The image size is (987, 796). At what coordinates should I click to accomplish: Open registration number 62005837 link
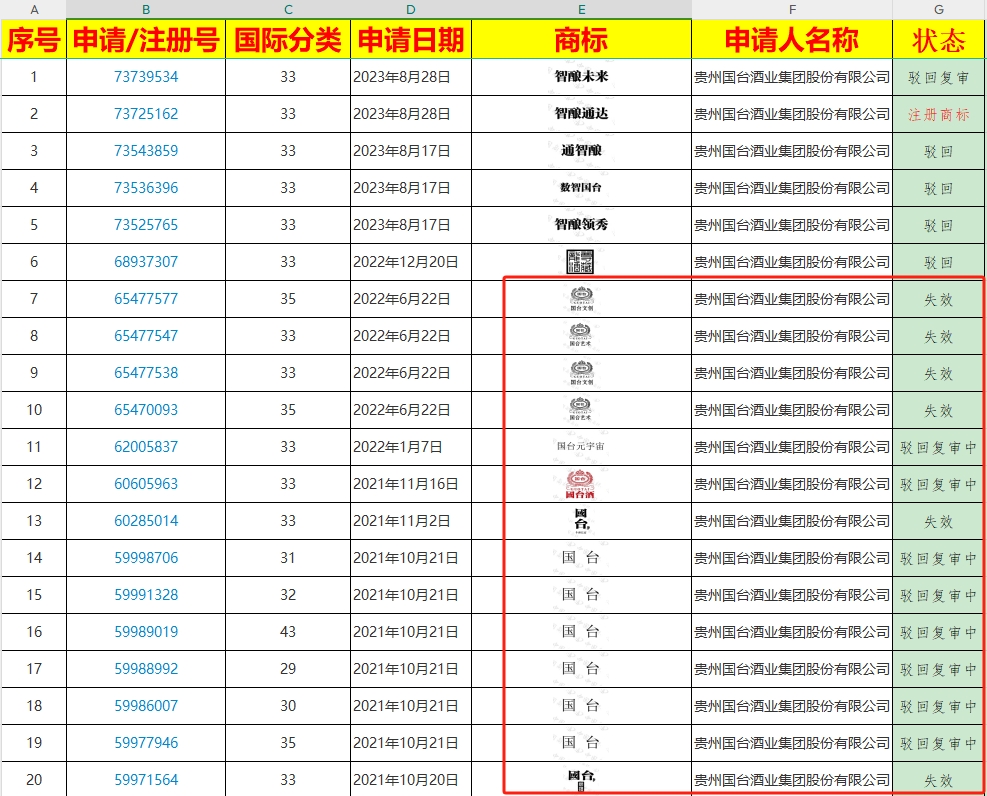tap(146, 447)
